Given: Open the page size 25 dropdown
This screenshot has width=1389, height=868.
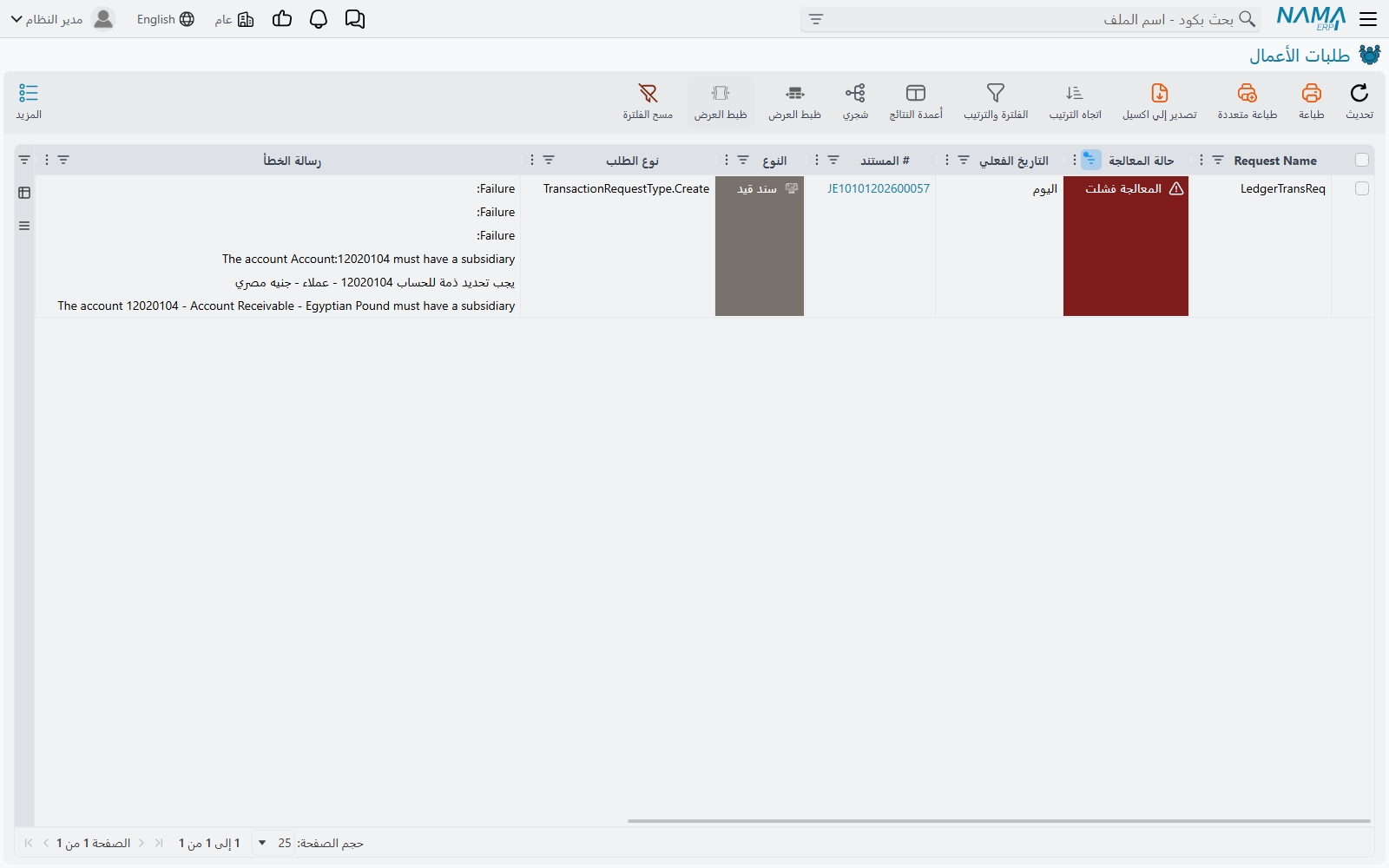Looking at the screenshot, I should point(273,843).
